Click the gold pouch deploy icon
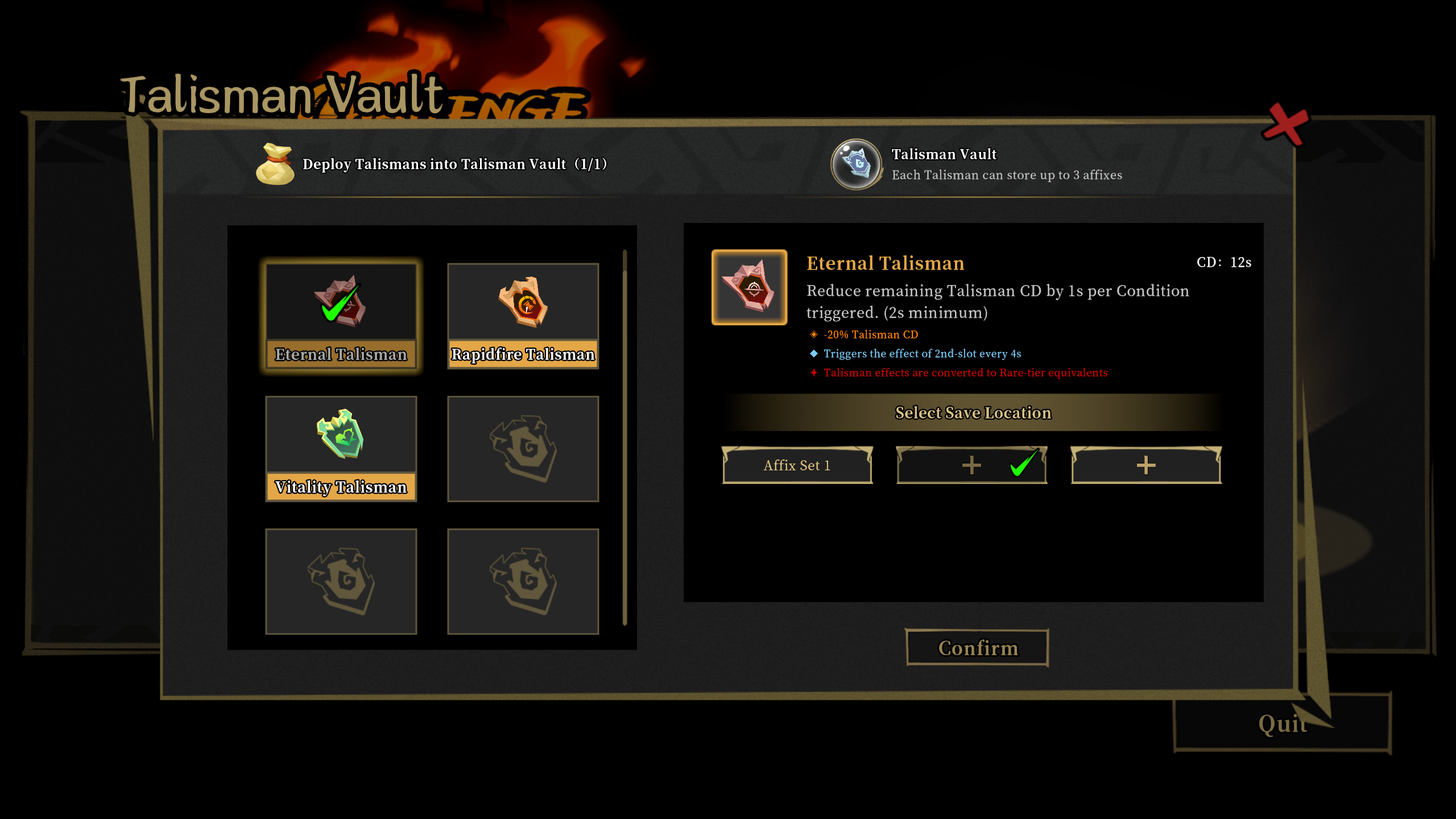 click(x=275, y=164)
